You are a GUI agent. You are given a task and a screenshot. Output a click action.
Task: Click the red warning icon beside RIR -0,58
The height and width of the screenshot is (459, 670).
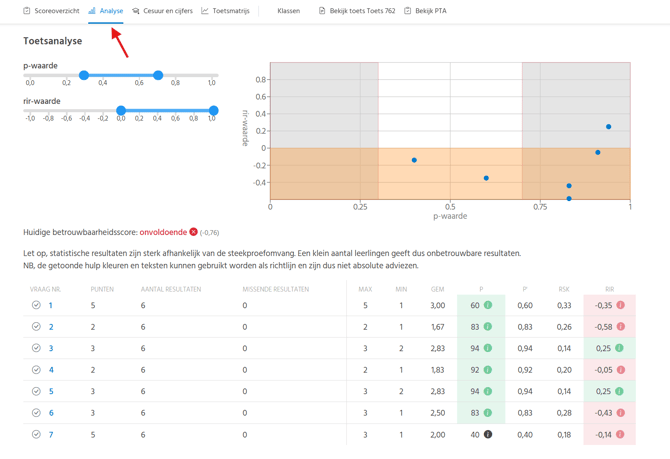coord(620,327)
